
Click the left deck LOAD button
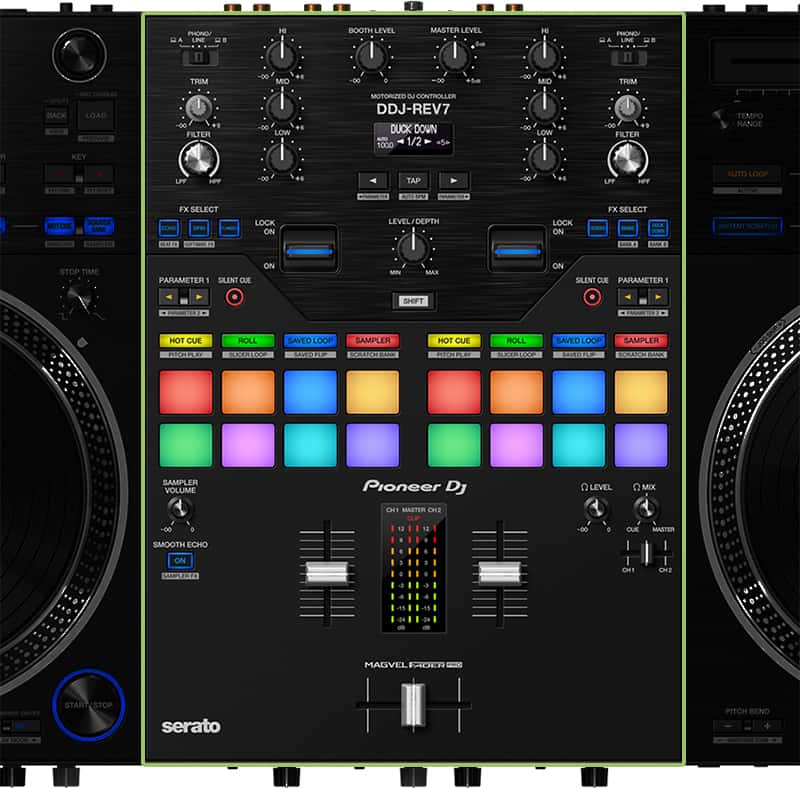coord(96,116)
